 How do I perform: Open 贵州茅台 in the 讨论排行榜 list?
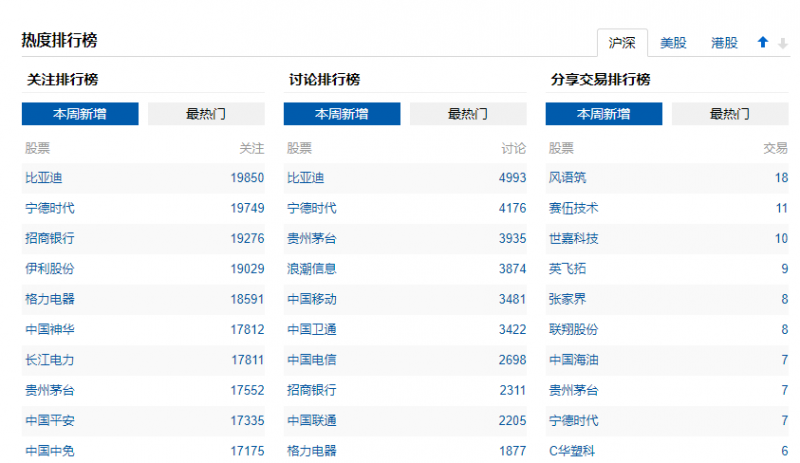click(312, 238)
